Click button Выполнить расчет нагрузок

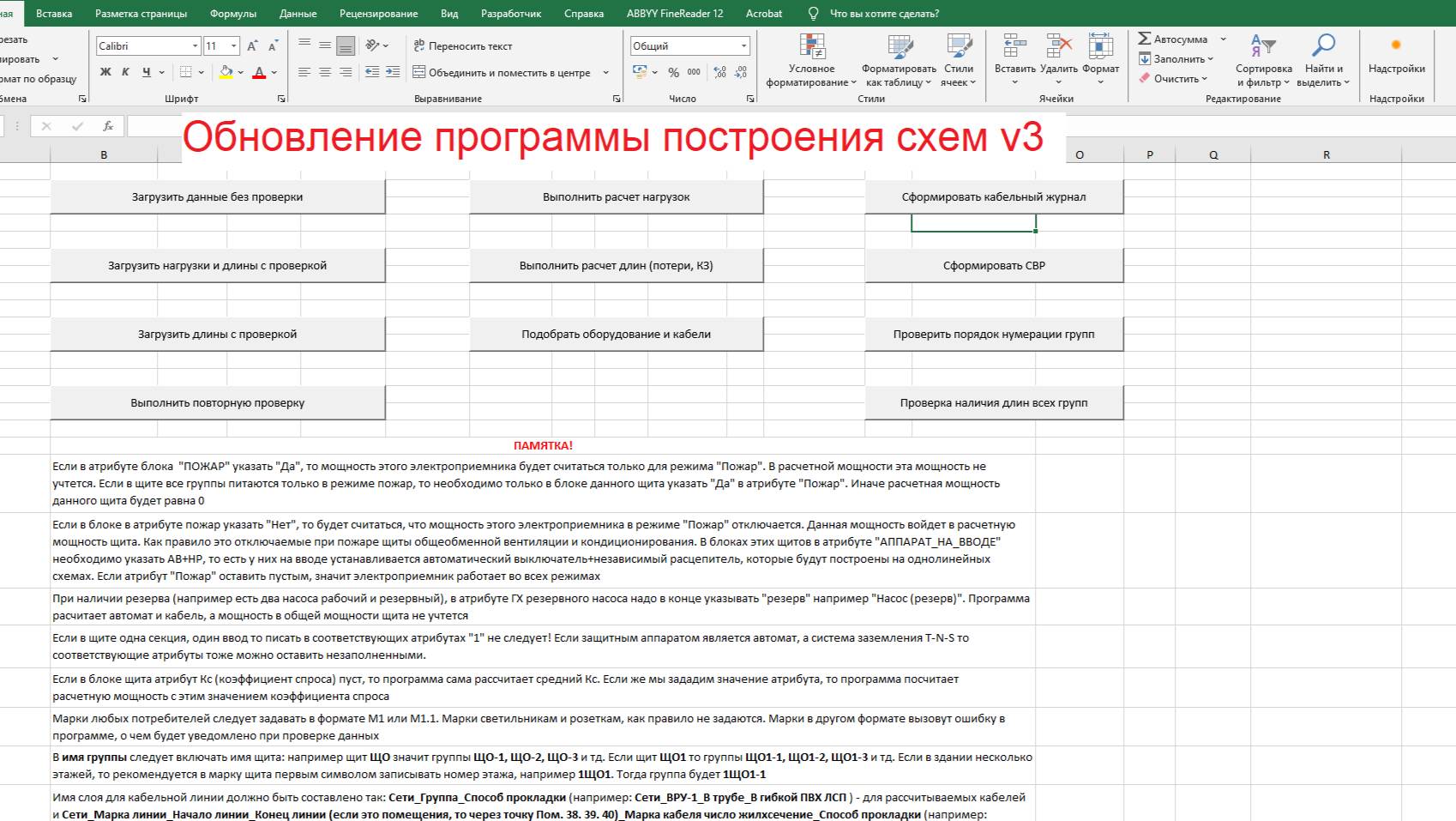pyautogui.click(x=617, y=196)
